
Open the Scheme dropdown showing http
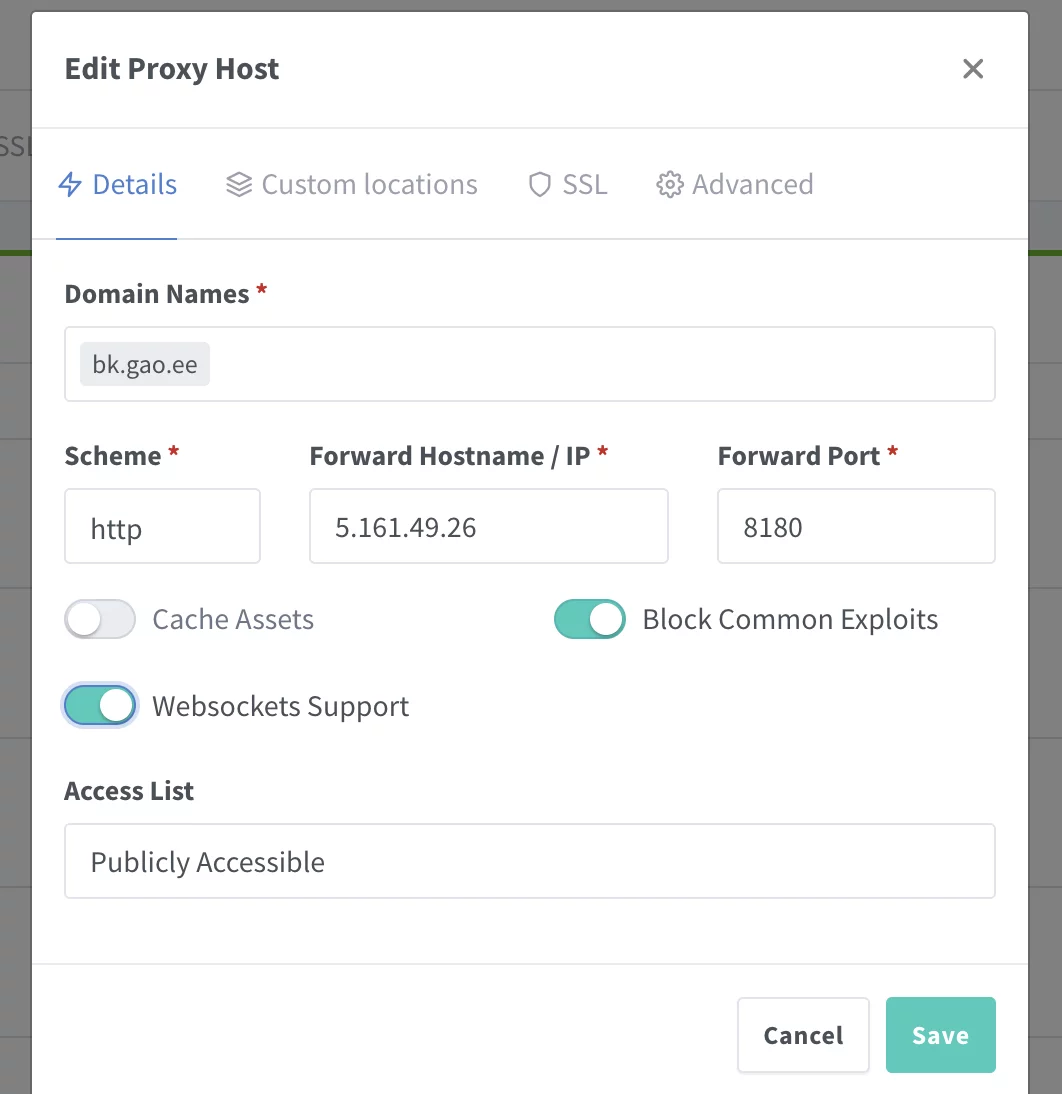coord(162,527)
